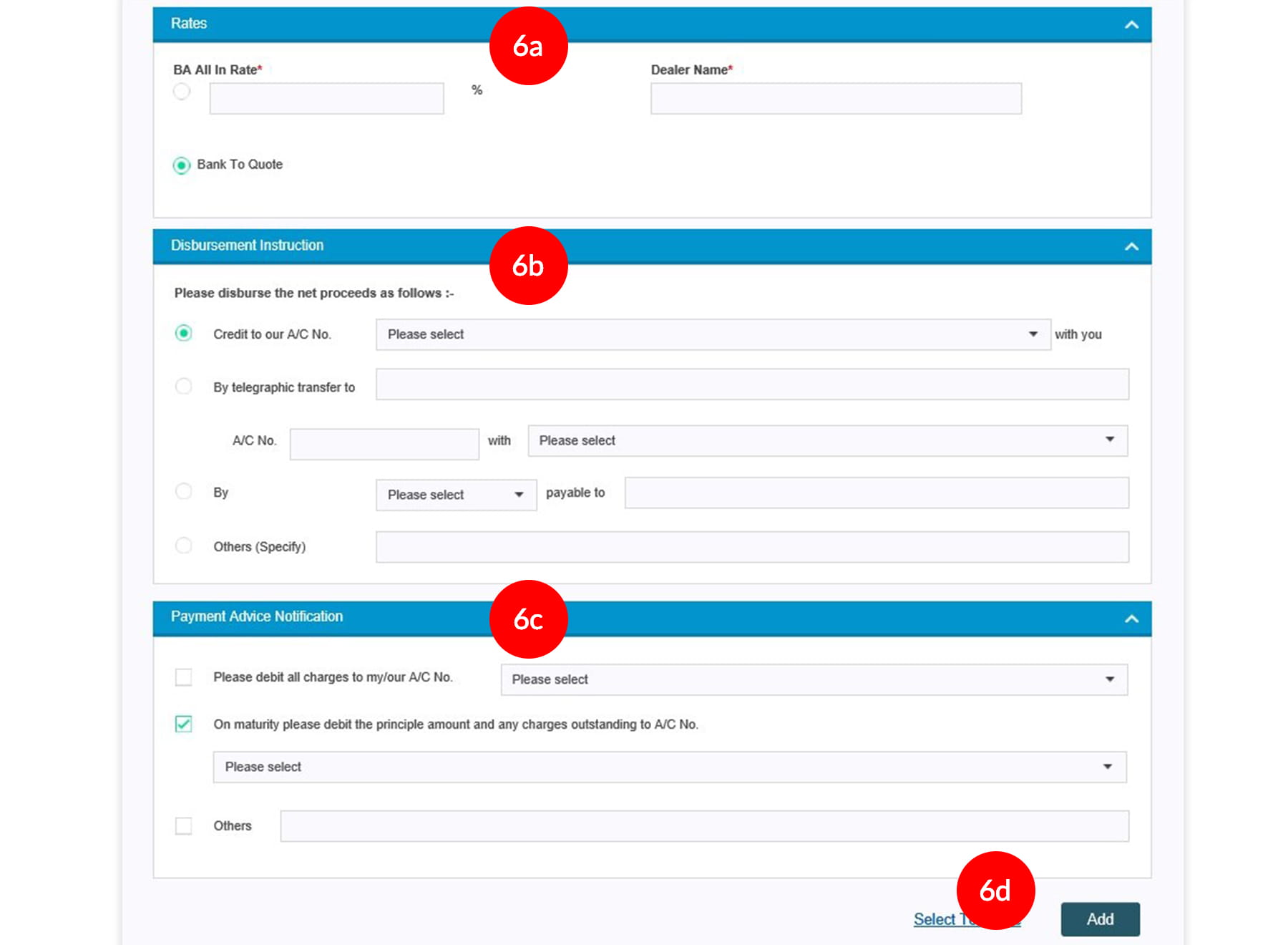Select the Bank To Quote option

pos(182,165)
